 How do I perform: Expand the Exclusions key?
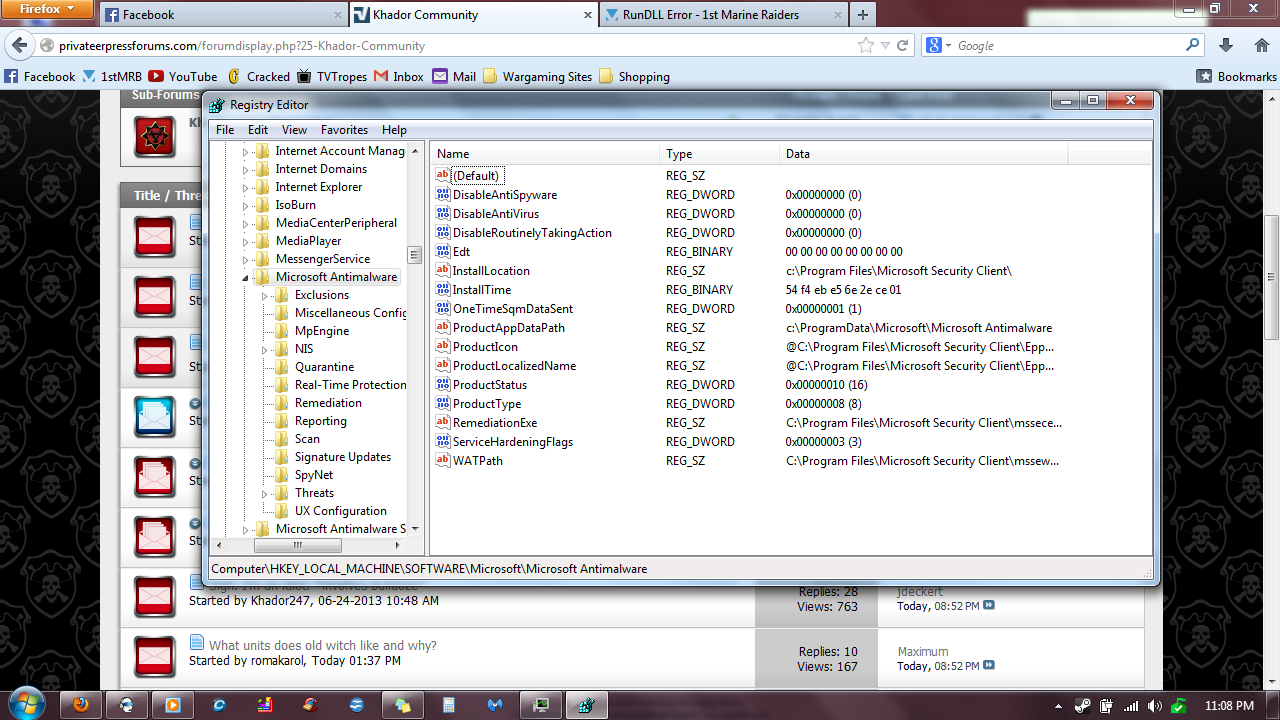coord(264,295)
